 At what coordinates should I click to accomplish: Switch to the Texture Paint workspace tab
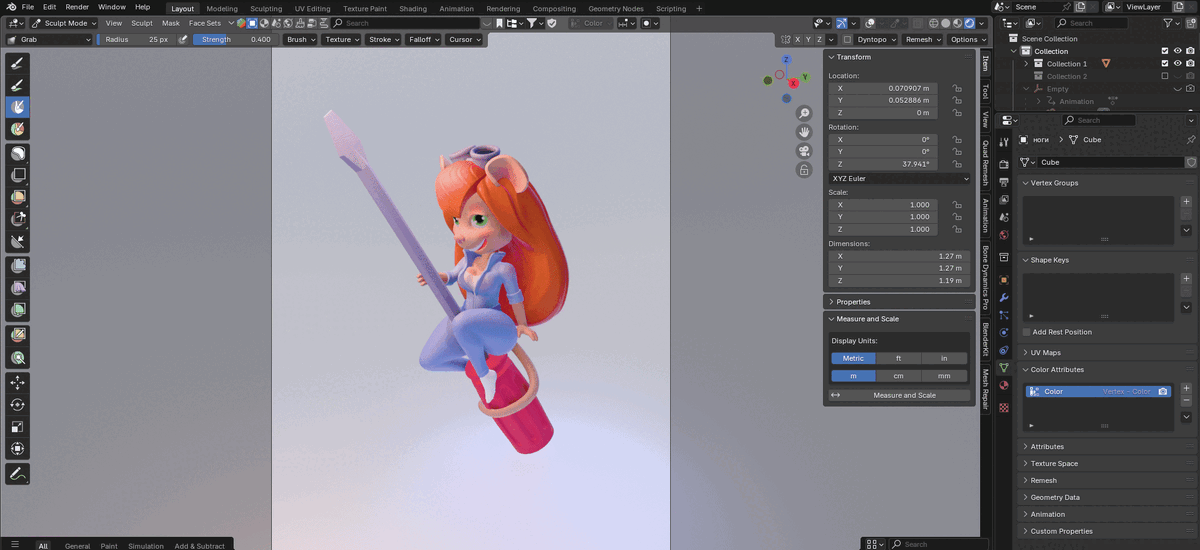click(364, 8)
